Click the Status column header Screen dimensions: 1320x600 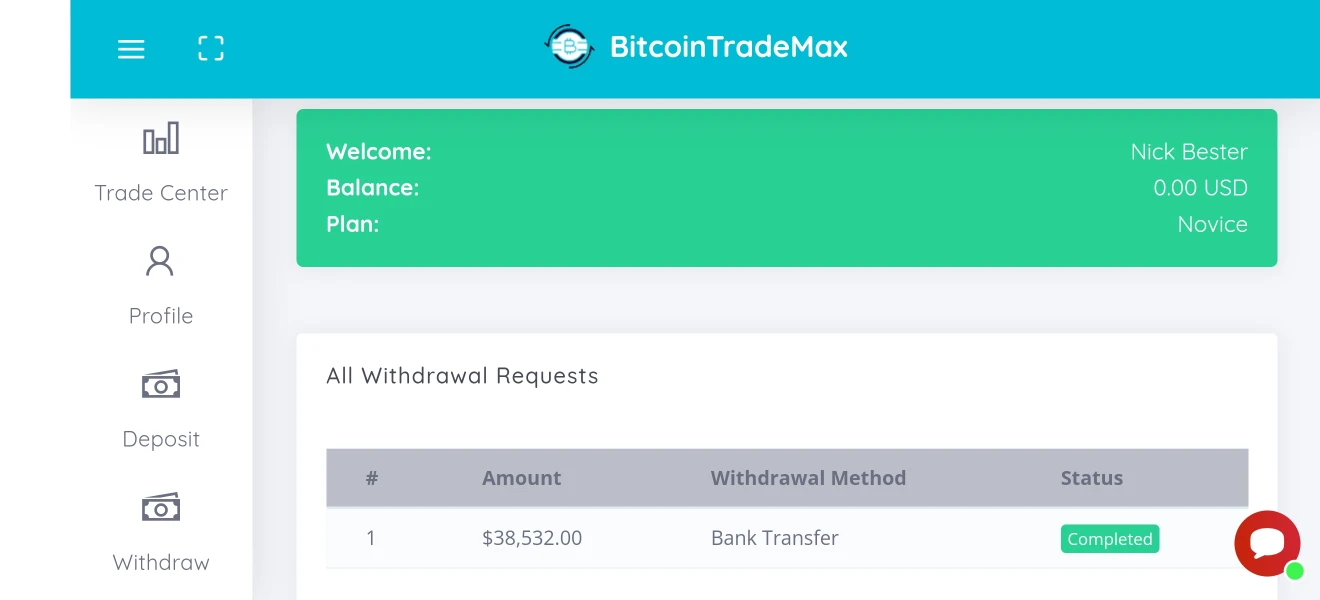click(1091, 478)
